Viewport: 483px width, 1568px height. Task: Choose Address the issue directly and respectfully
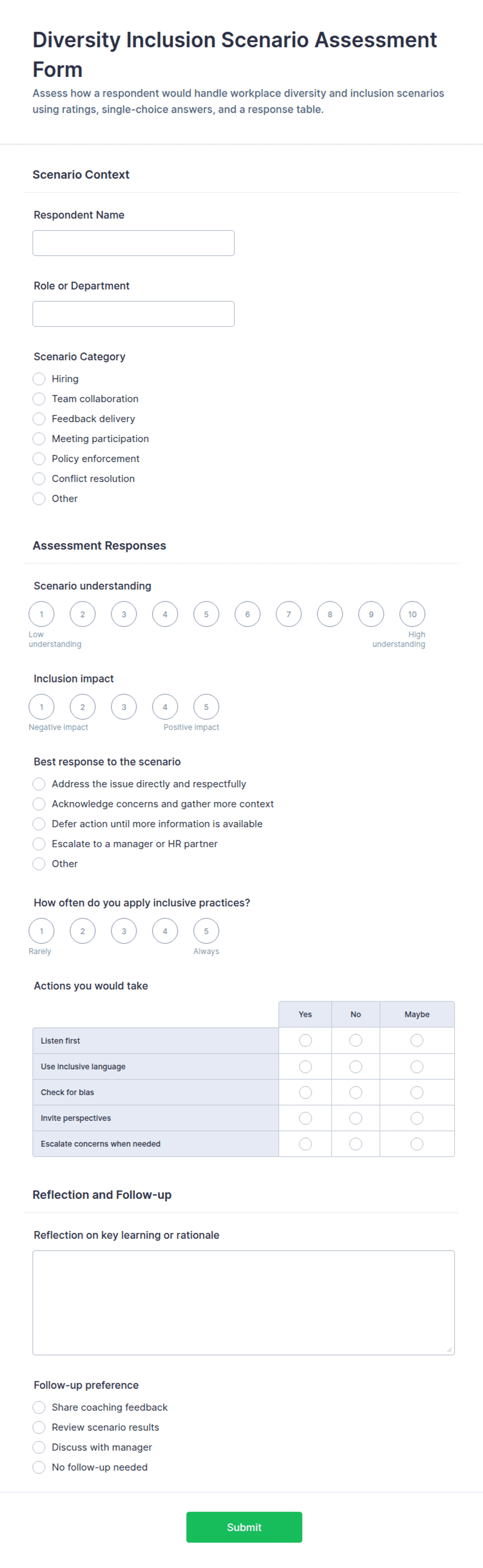39,784
